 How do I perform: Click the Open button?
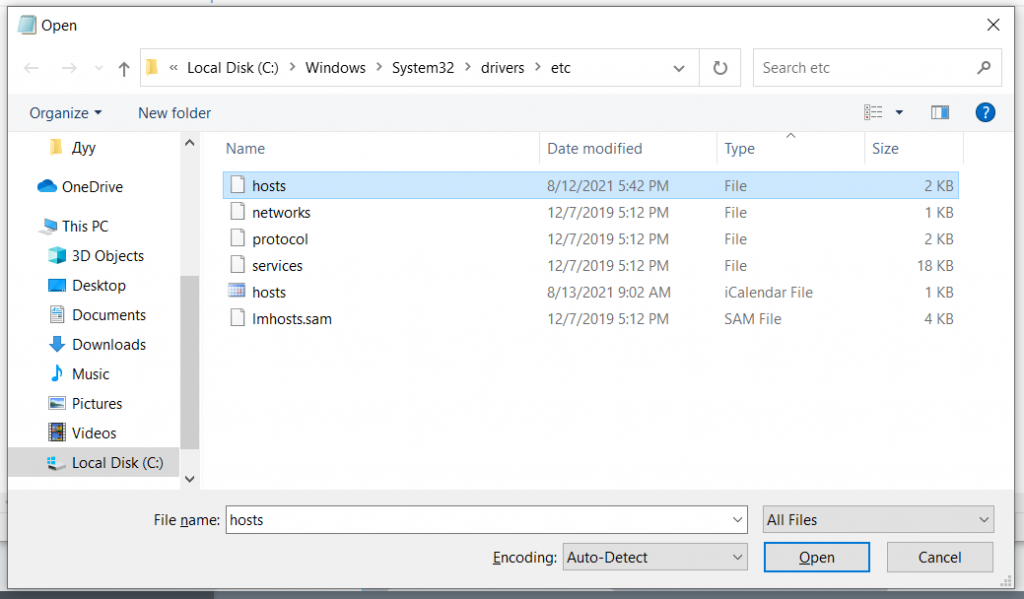(816, 558)
